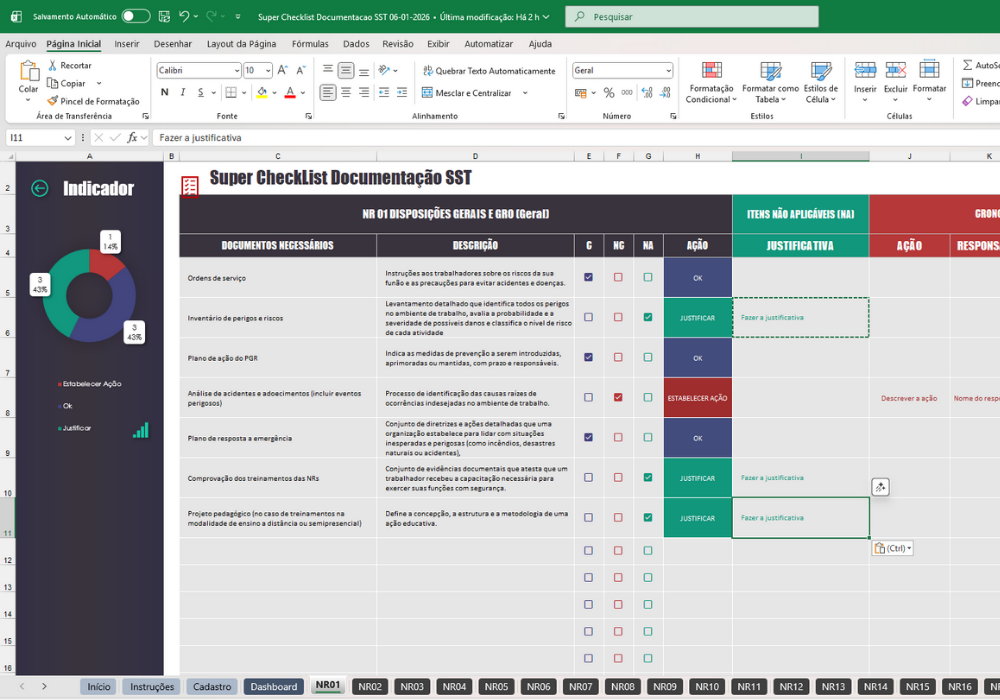
Task: Uncheck the G checkbox for Ordens de serviço
Action: [x=588, y=277]
